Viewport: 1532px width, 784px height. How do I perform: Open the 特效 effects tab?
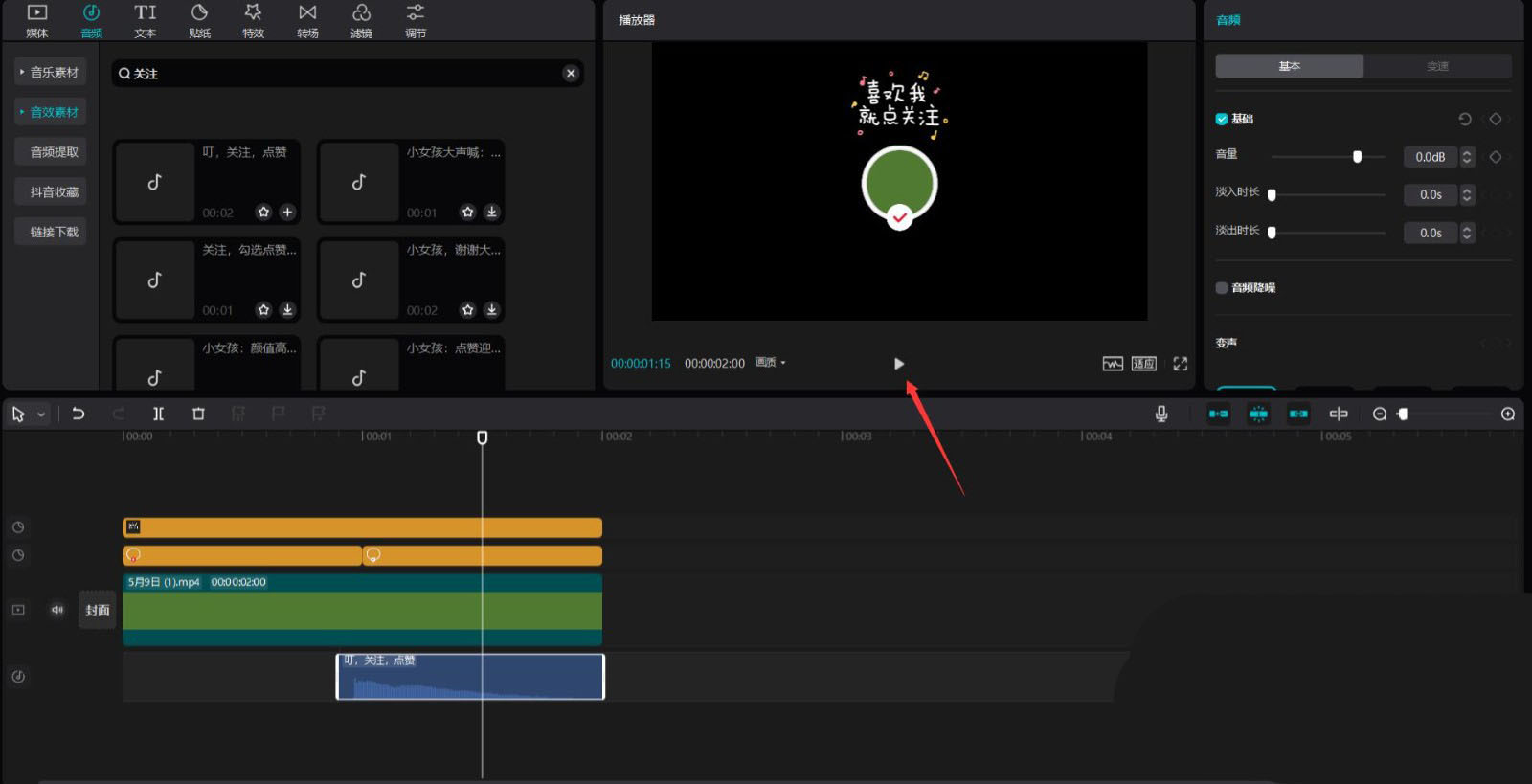click(x=253, y=21)
